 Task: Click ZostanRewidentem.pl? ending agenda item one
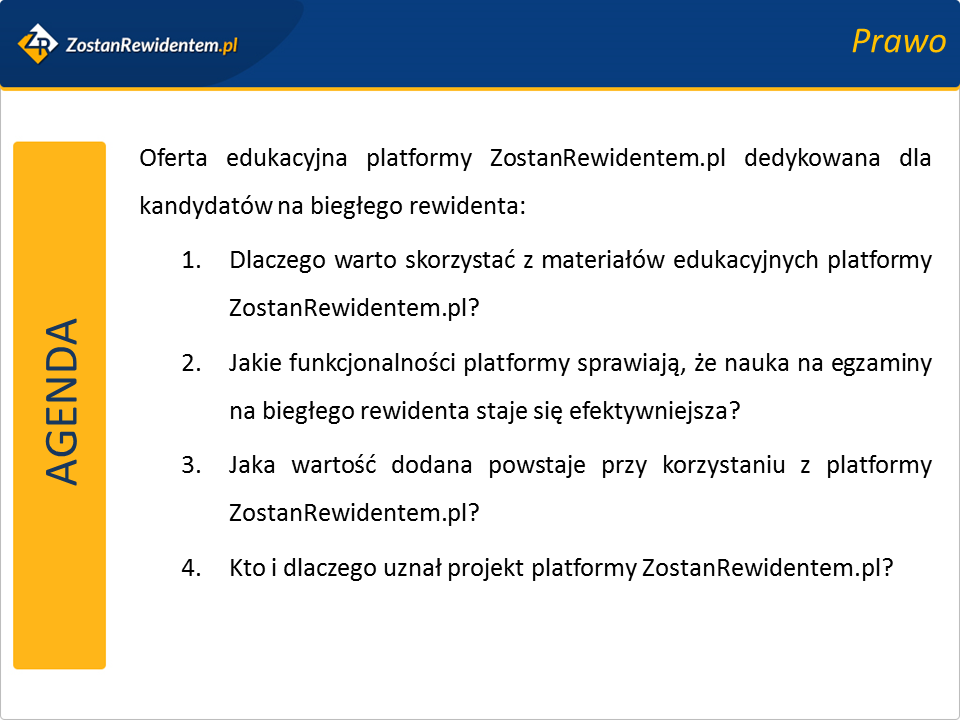354,308
